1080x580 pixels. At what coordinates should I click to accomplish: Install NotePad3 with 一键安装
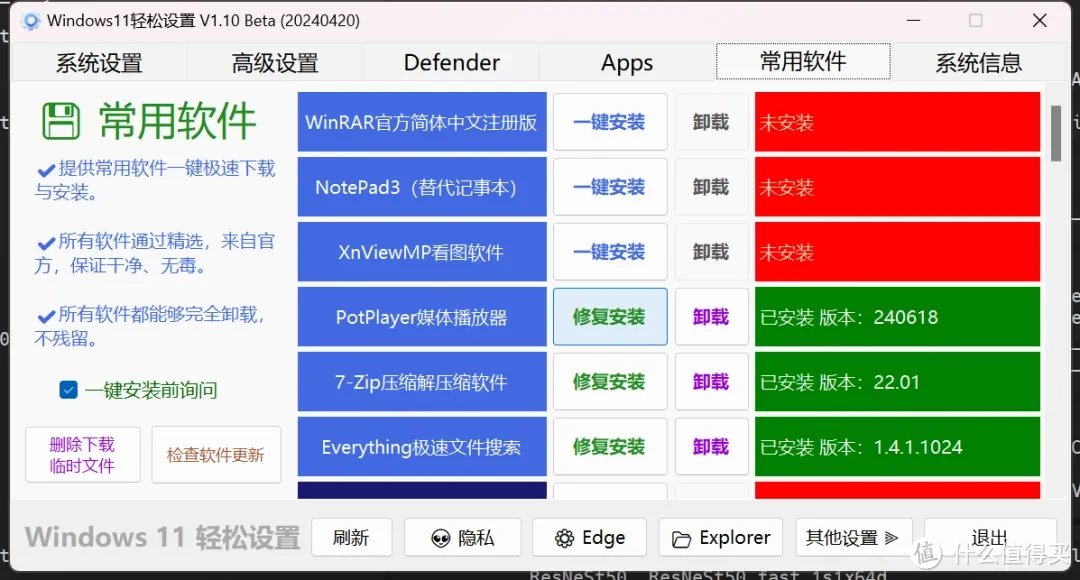pos(610,187)
